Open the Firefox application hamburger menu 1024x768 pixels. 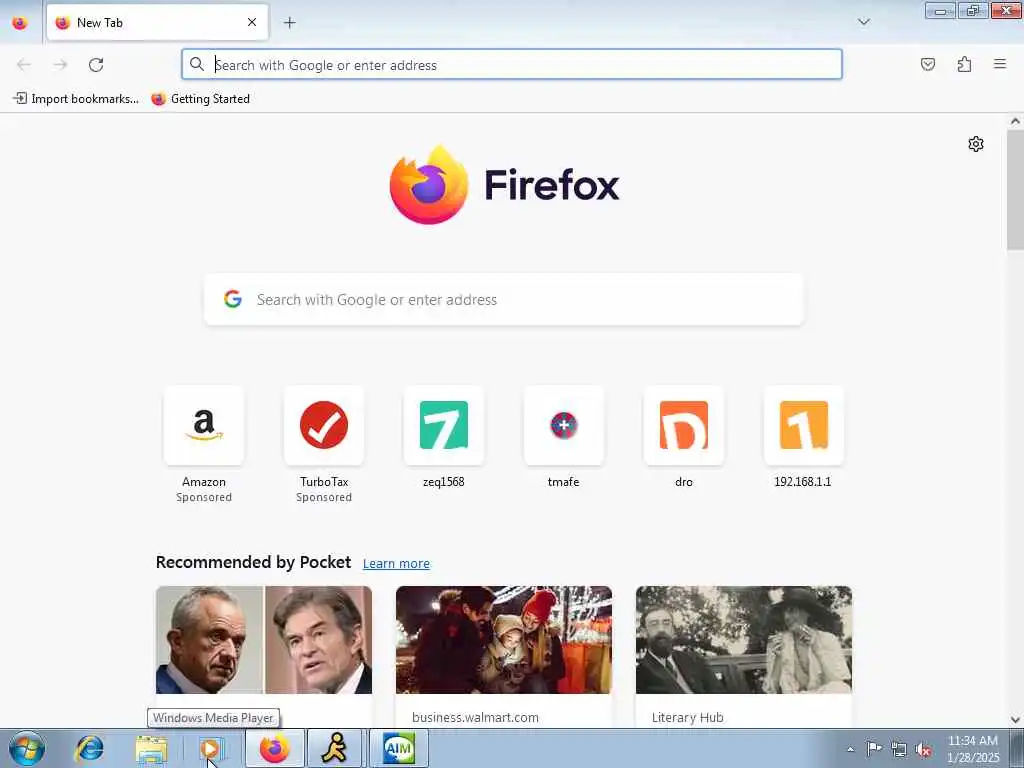1000,64
